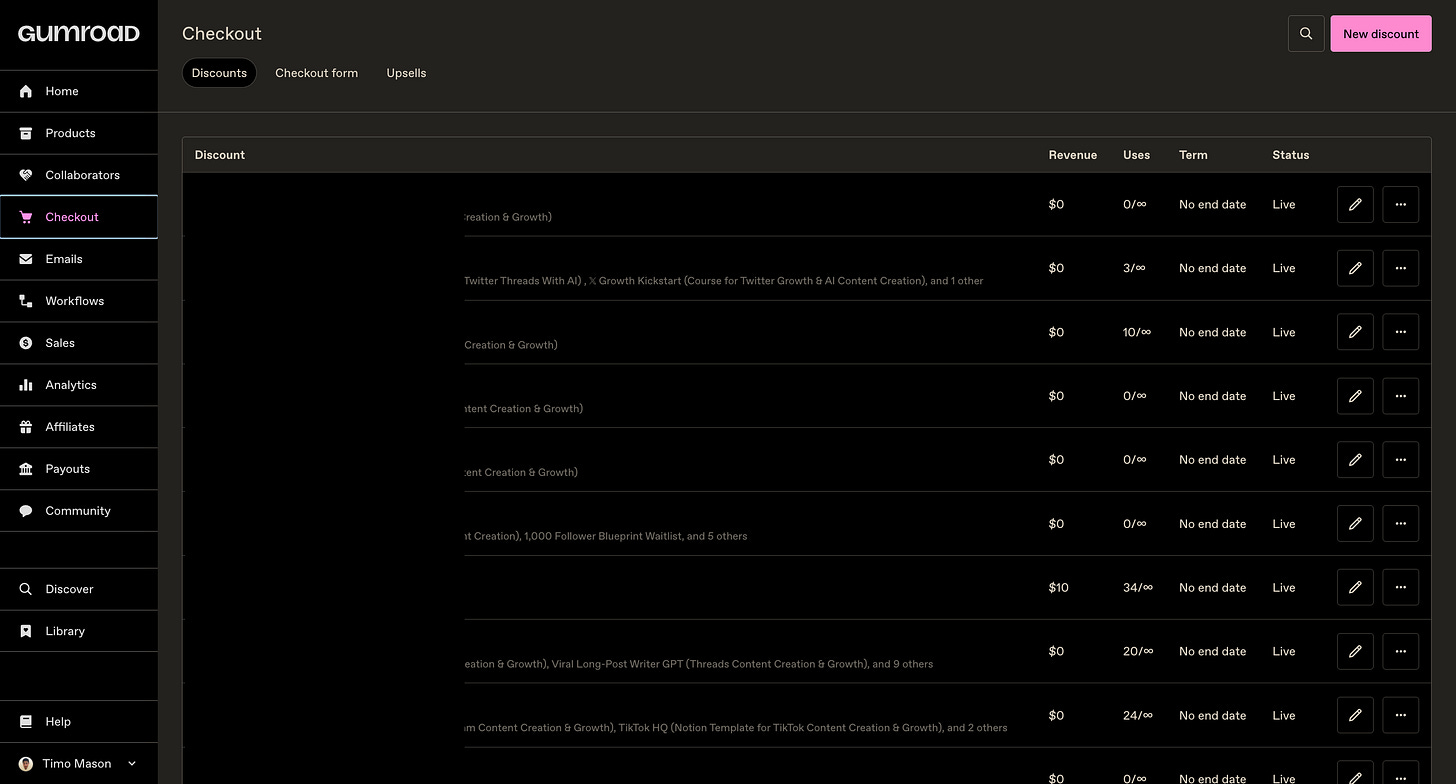Open the search button near New discount

coord(1306,33)
